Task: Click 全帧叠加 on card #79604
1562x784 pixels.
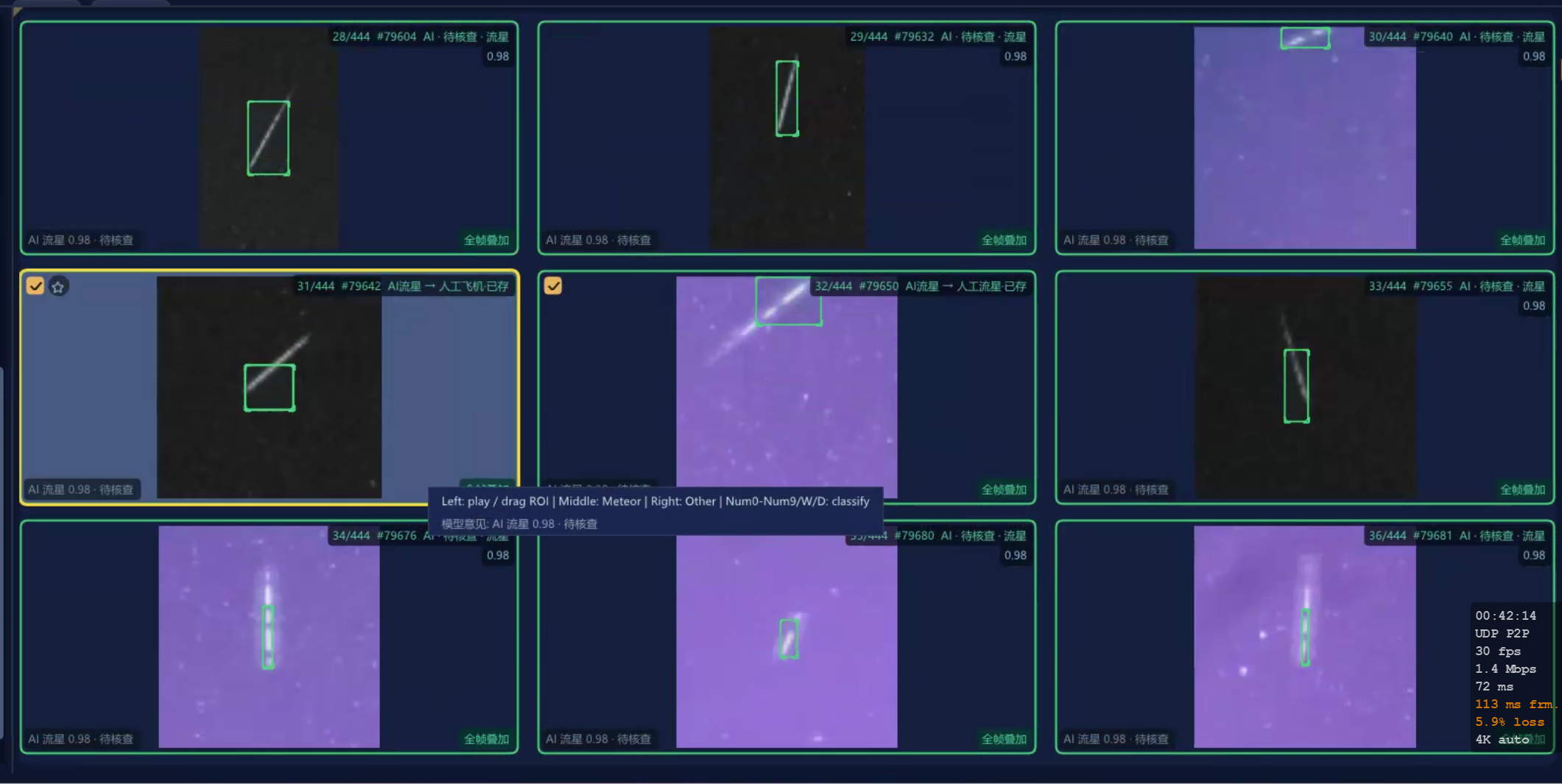Action: coord(486,240)
